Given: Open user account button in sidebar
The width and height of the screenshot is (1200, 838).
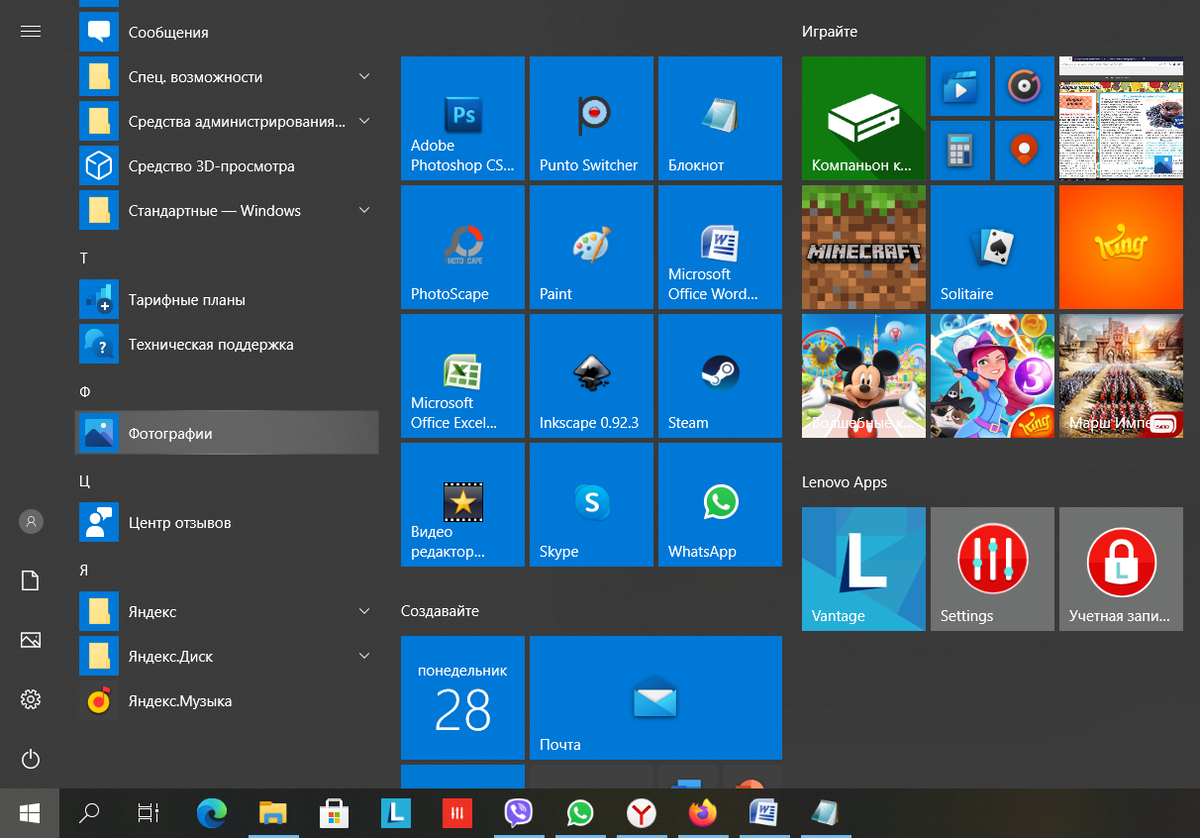Looking at the screenshot, I should (x=31, y=521).
